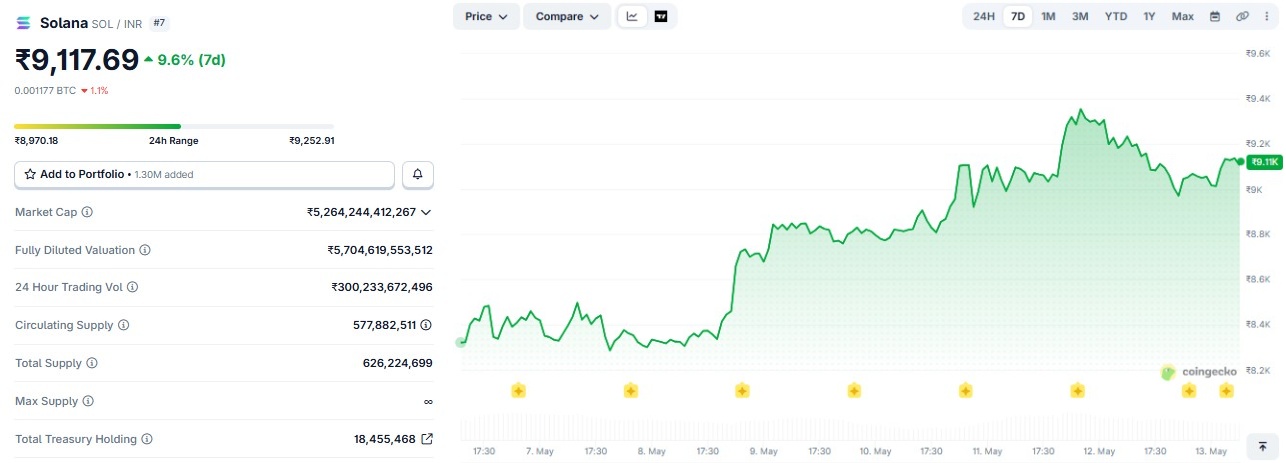Screen dimensions: 1286x463
Task: Click news marker below 11. May
Action: coord(966,390)
